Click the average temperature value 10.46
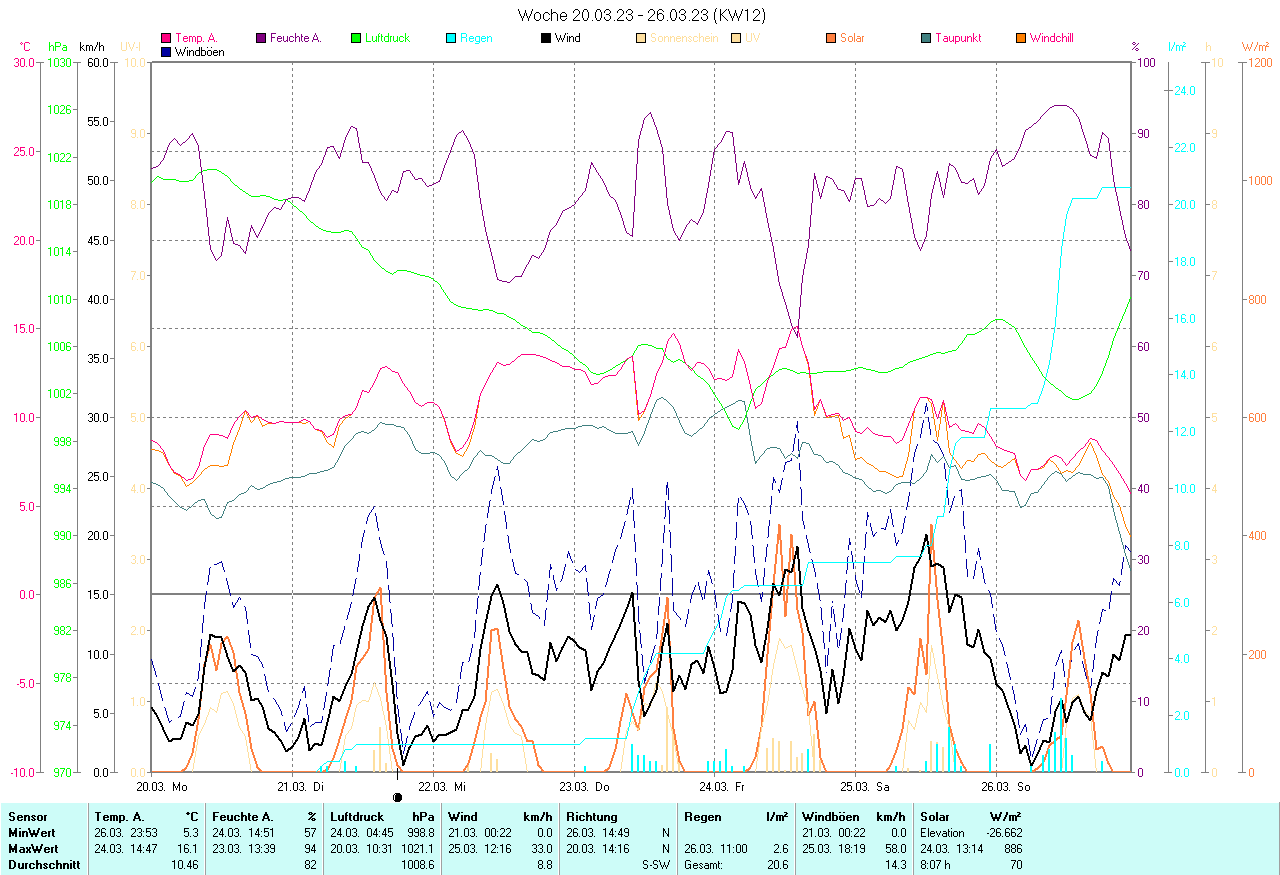The width and height of the screenshot is (1280, 875). coord(185,865)
